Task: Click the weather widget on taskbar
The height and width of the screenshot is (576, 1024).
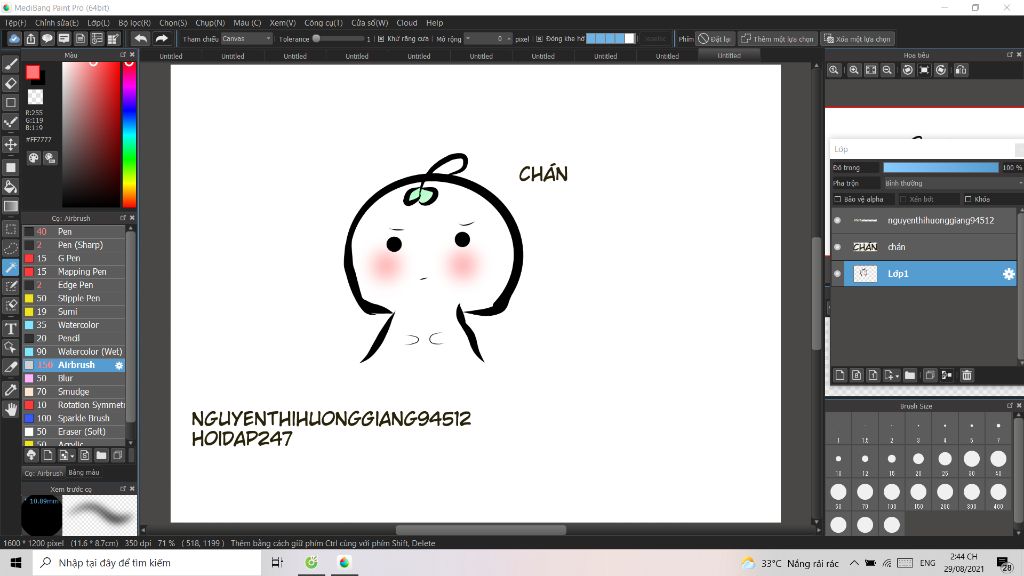Action: pos(790,563)
